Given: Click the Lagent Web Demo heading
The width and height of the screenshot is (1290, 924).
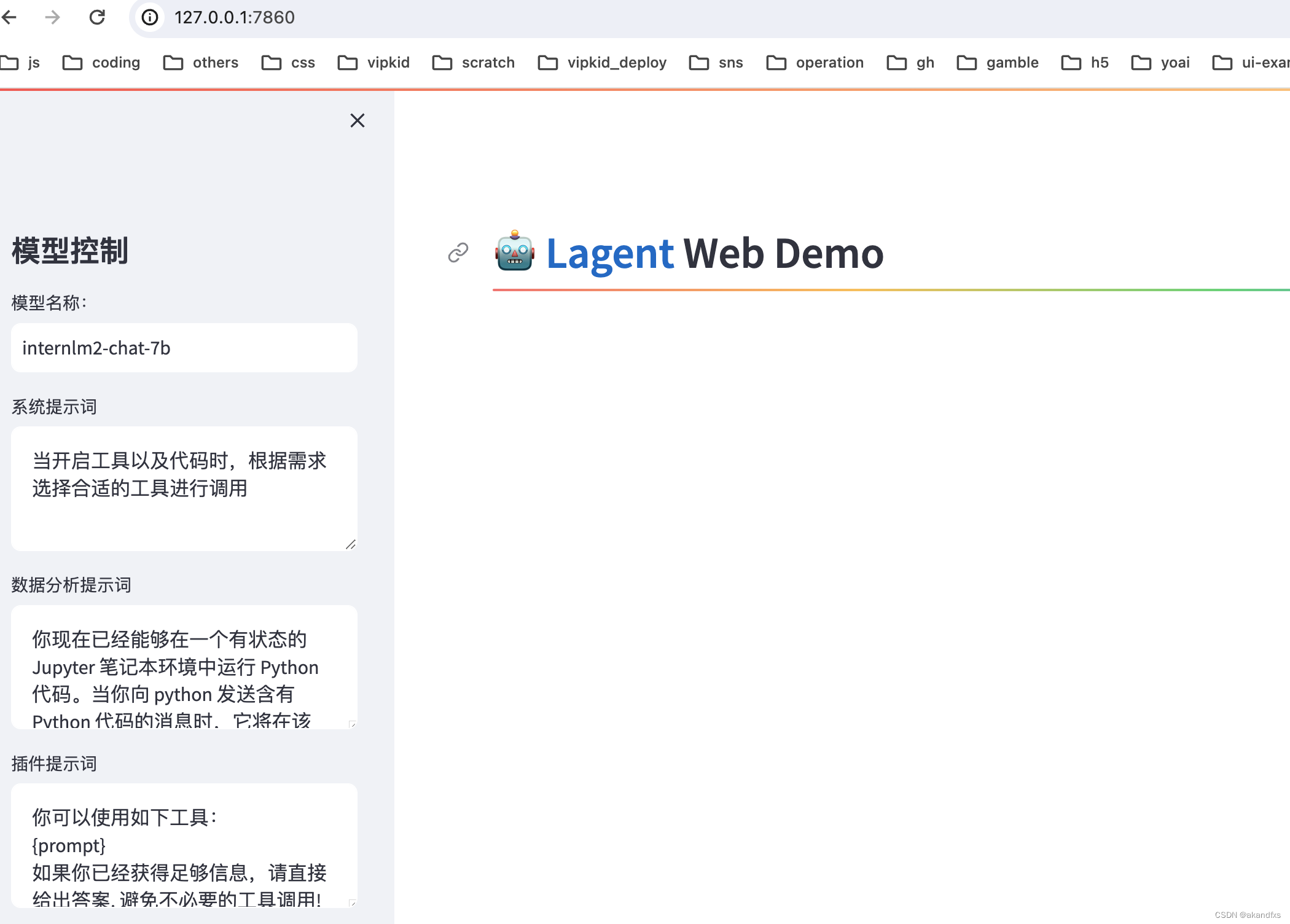Looking at the screenshot, I should 714,253.
